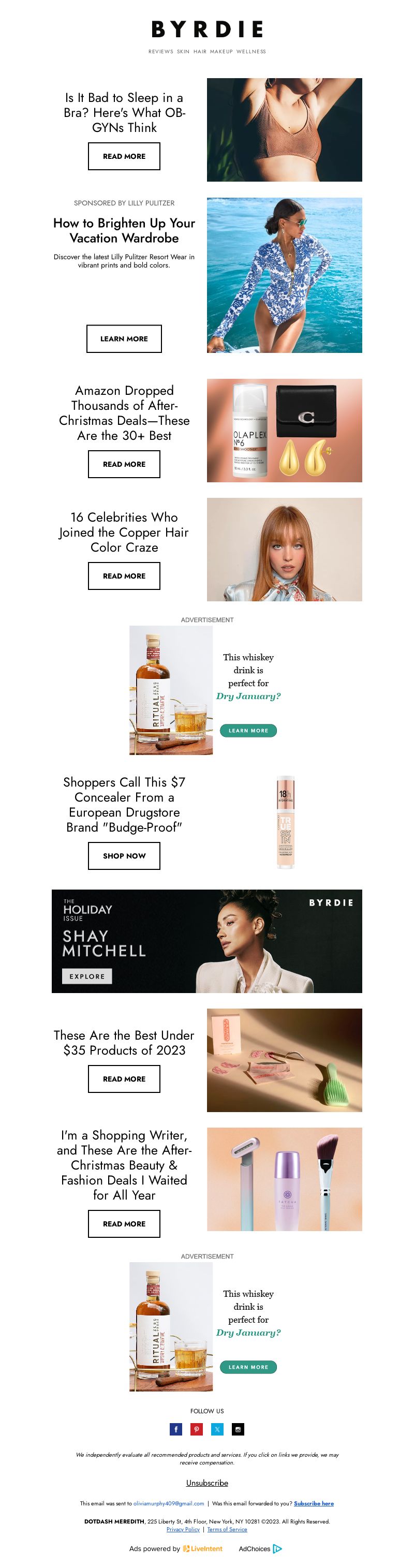The width and height of the screenshot is (414, 1568).
Task: Click the AdChoices triangle icon
Action: coord(277,1548)
